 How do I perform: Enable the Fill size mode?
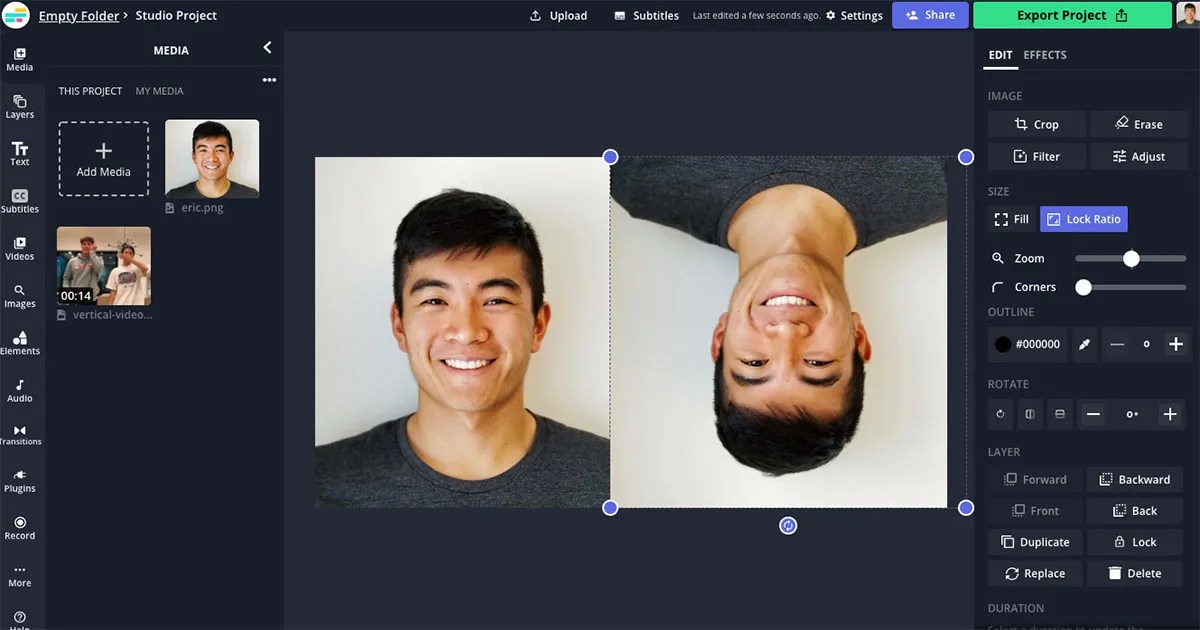click(1011, 218)
